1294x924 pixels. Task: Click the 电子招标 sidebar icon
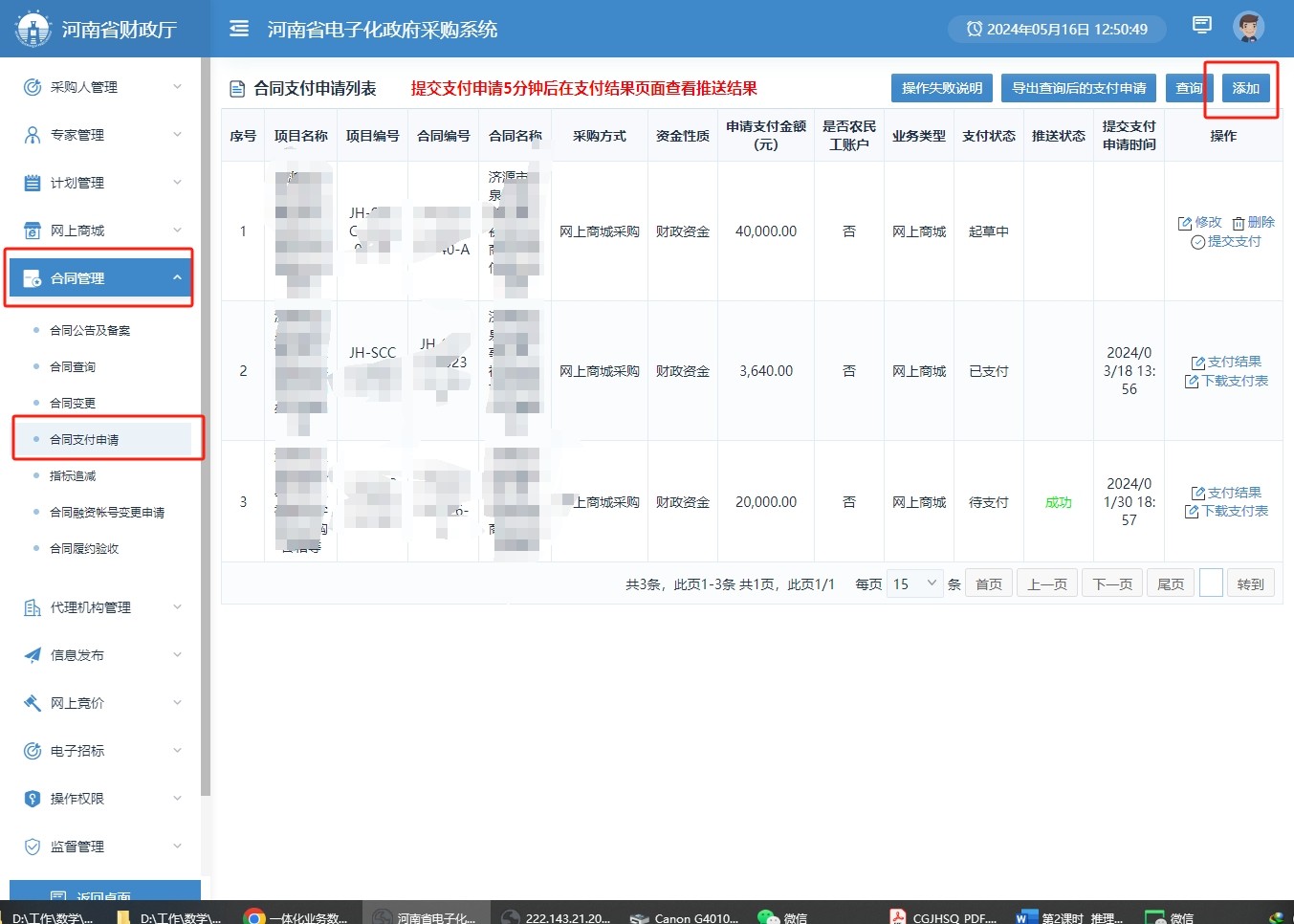tap(33, 751)
